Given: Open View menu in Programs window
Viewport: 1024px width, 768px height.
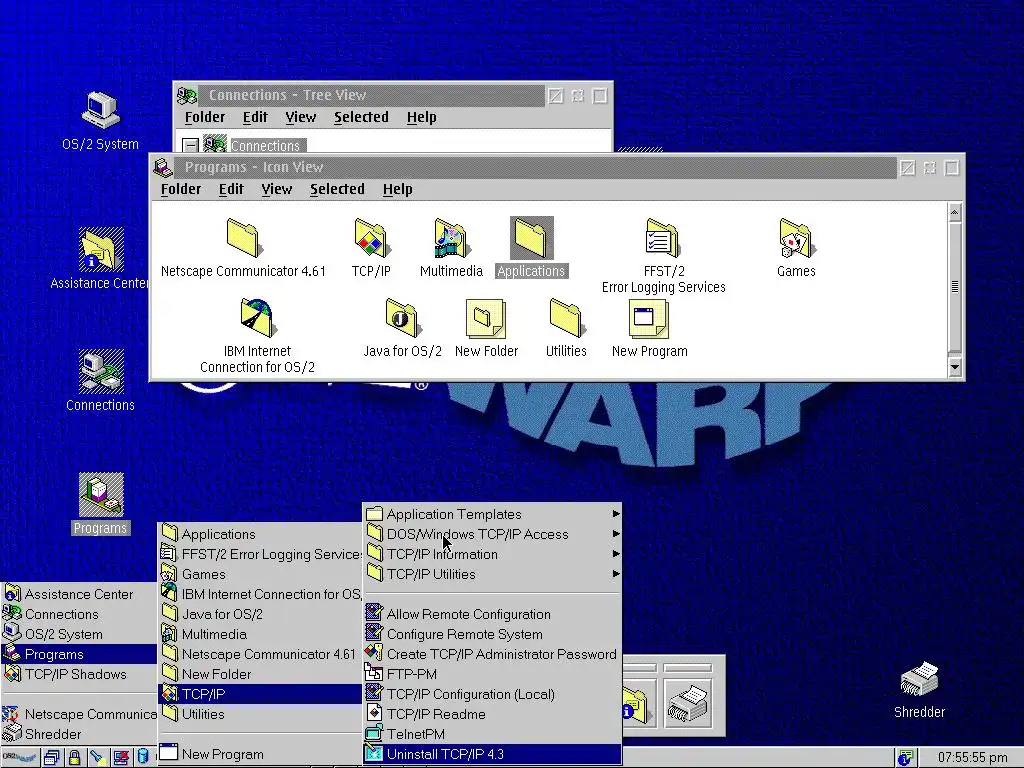Looking at the screenshot, I should click(277, 189).
